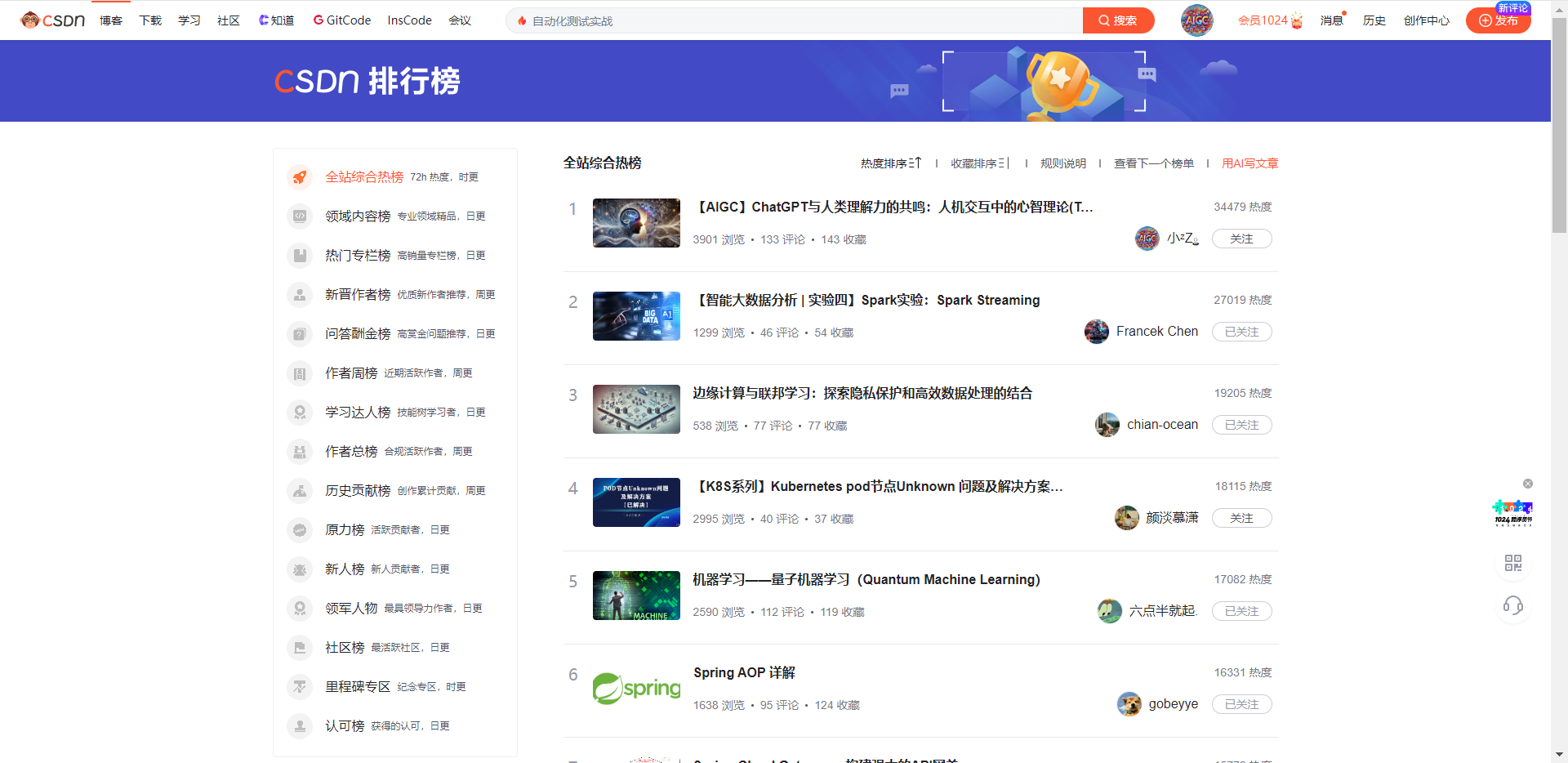Viewport: 1568px width, 763px height.
Task: Toggle 已关注 for chian-ocean
Action: tap(1241, 425)
